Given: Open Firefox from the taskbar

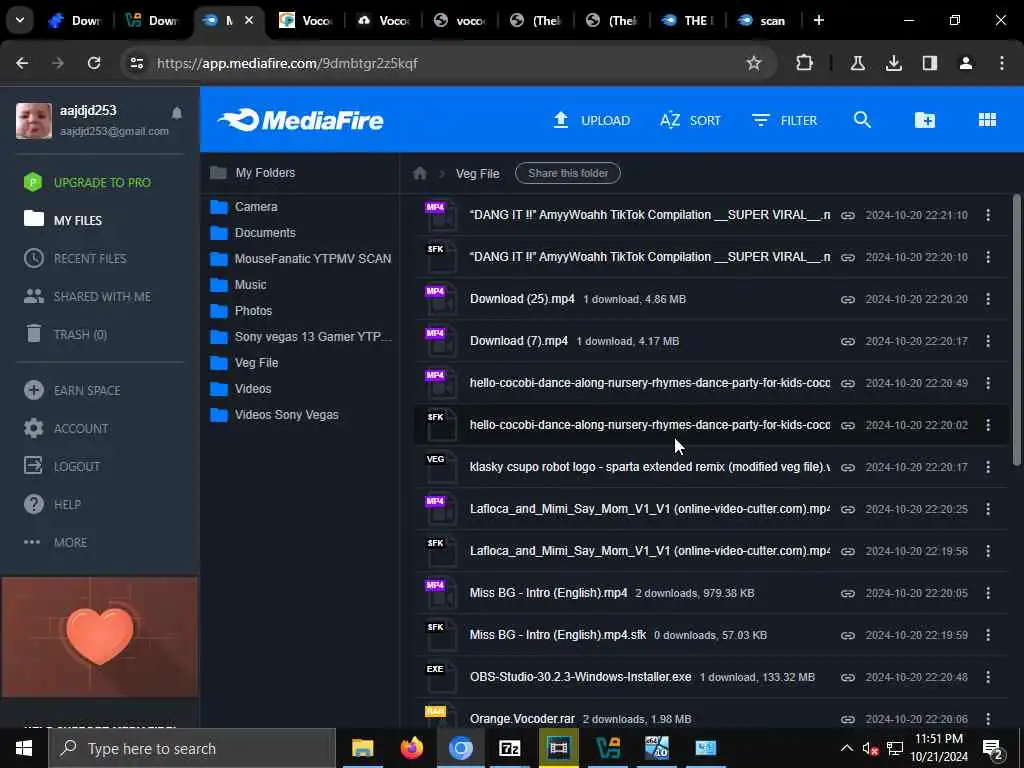Looking at the screenshot, I should [411, 748].
